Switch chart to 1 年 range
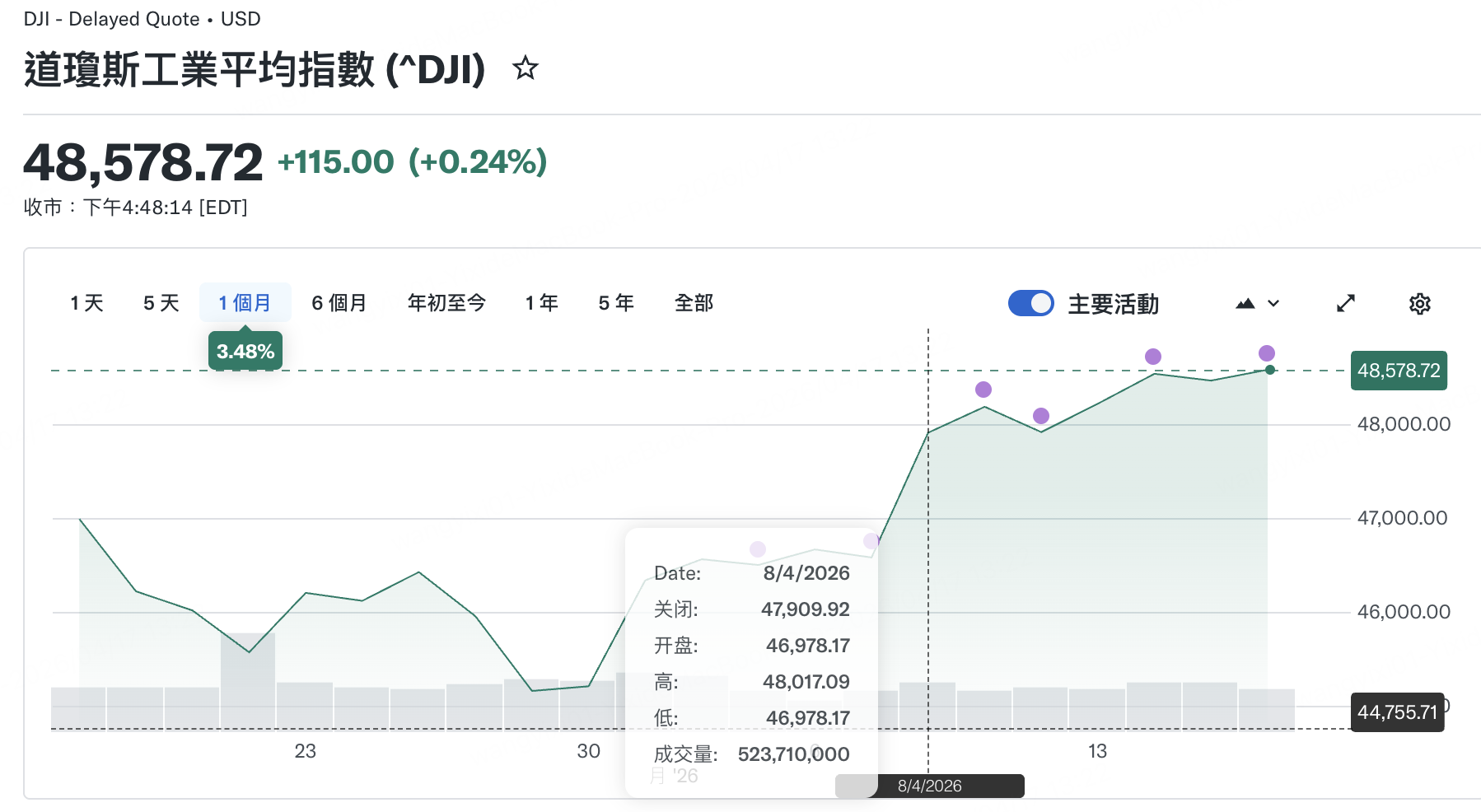The width and height of the screenshot is (1481, 812). pyautogui.click(x=541, y=303)
